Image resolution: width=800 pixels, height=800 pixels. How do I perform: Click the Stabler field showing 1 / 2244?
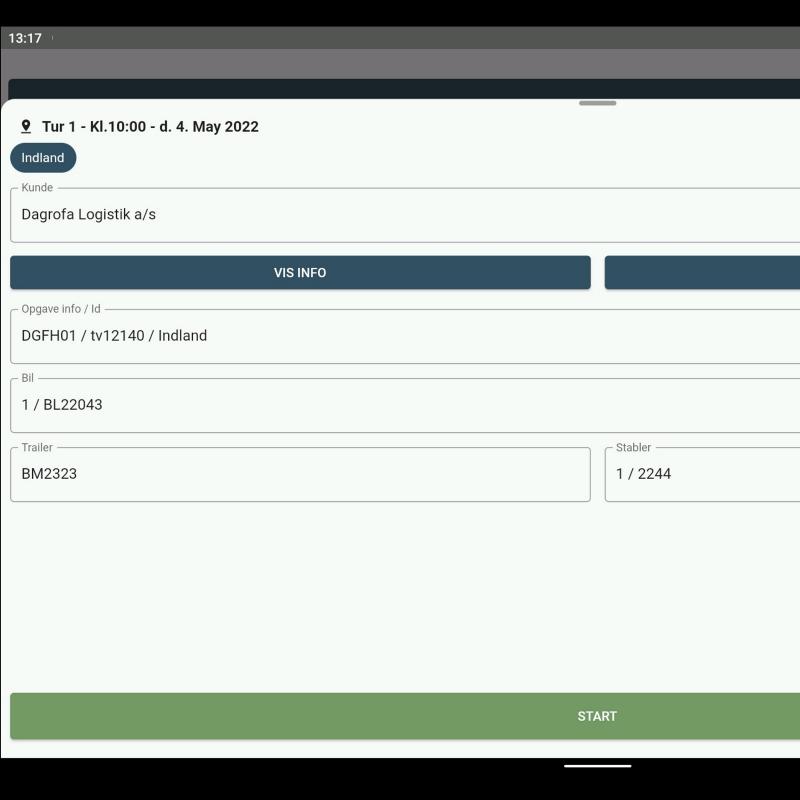tap(702, 474)
